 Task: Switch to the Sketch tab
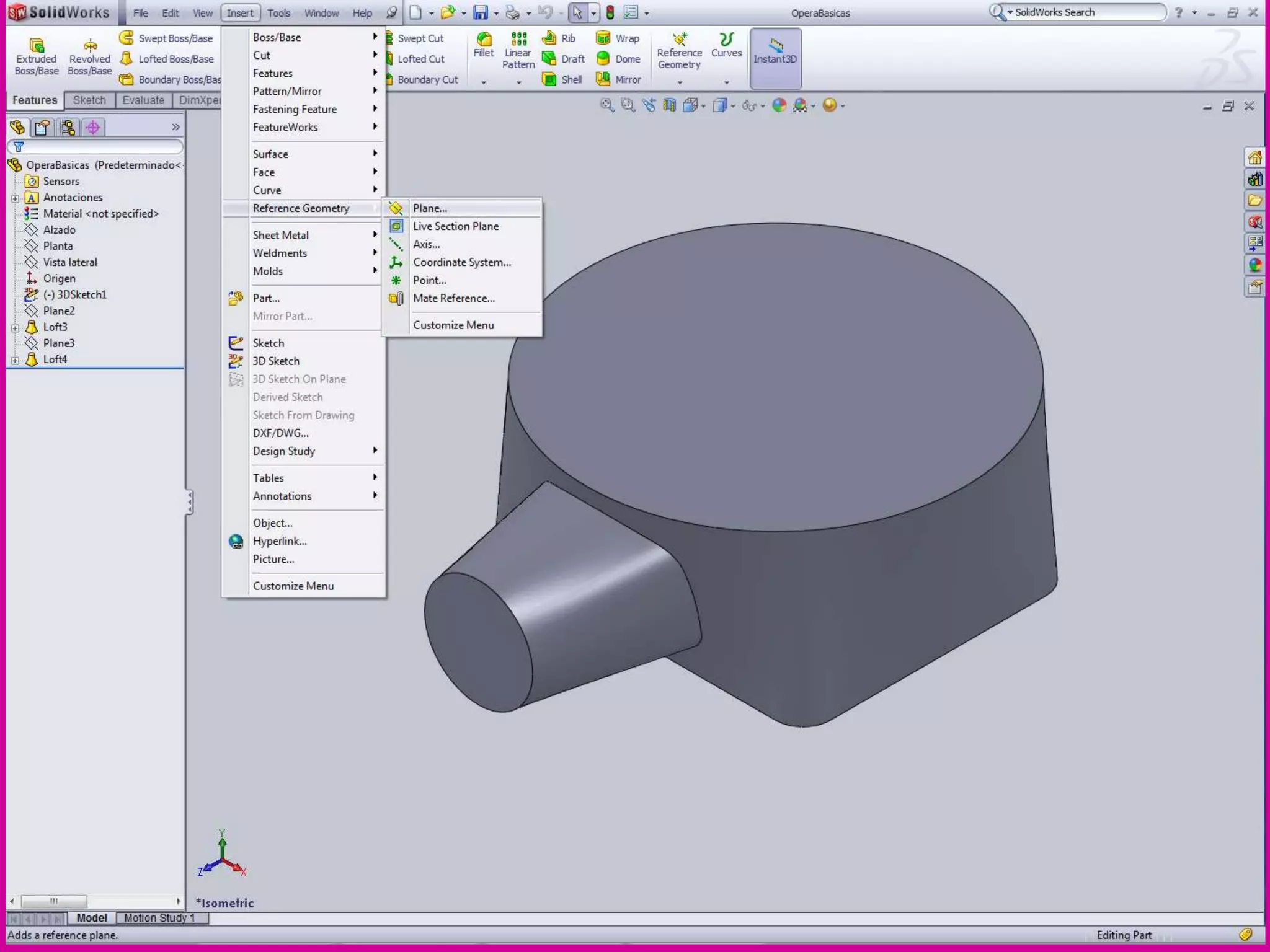tap(89, 100)
